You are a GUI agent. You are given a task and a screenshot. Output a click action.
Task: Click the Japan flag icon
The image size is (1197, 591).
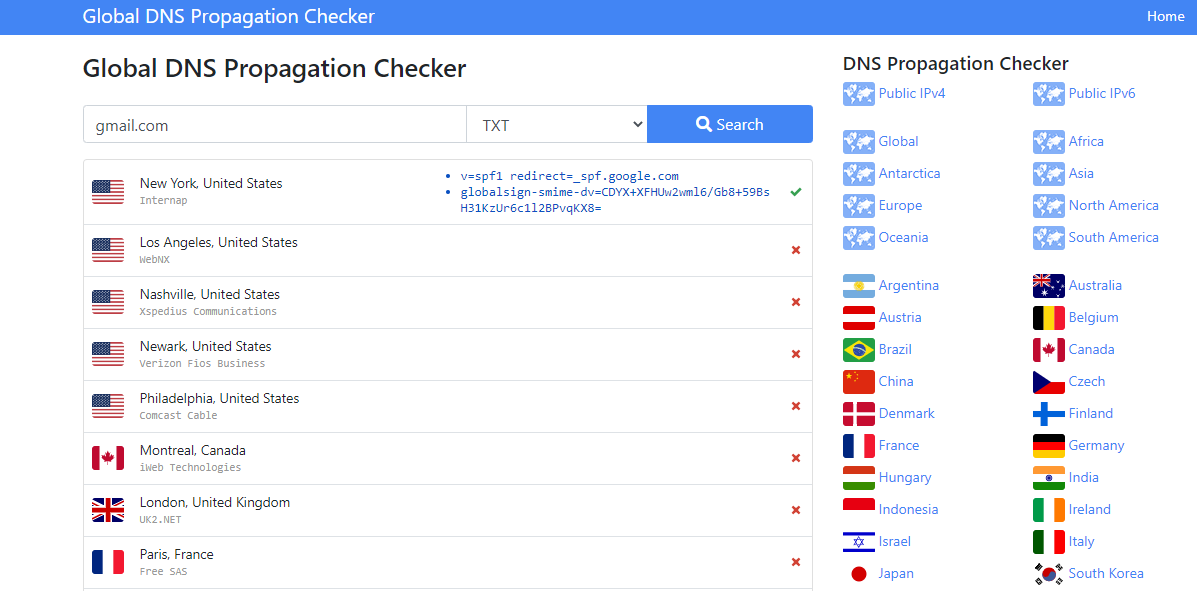coord(858,573)
